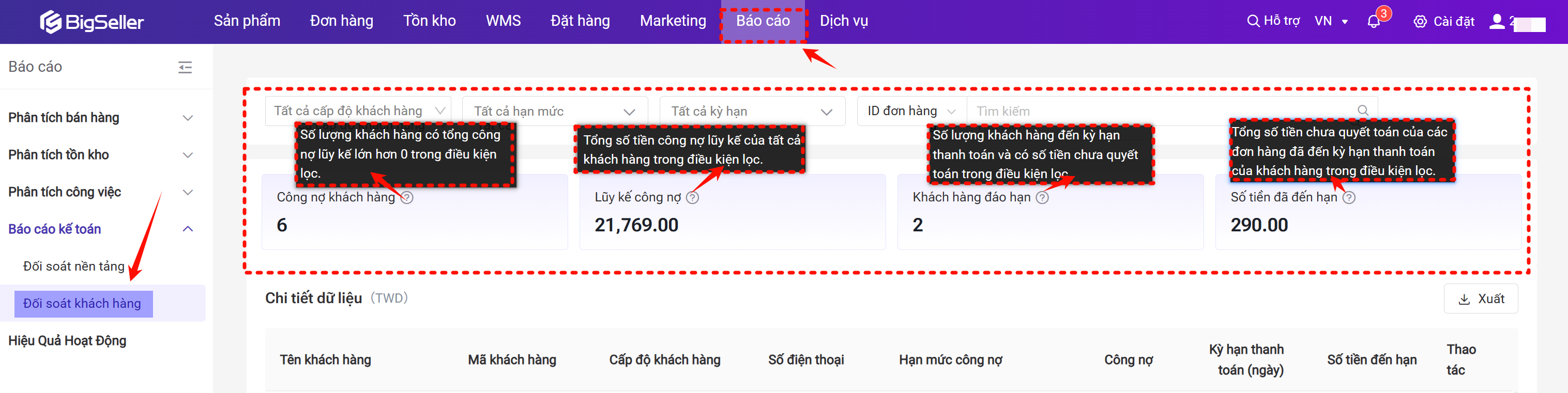Screen dimensions: 1568x393
Task: Open Tất cả kỳ hạn dropdown
Action: coord(752,112)
